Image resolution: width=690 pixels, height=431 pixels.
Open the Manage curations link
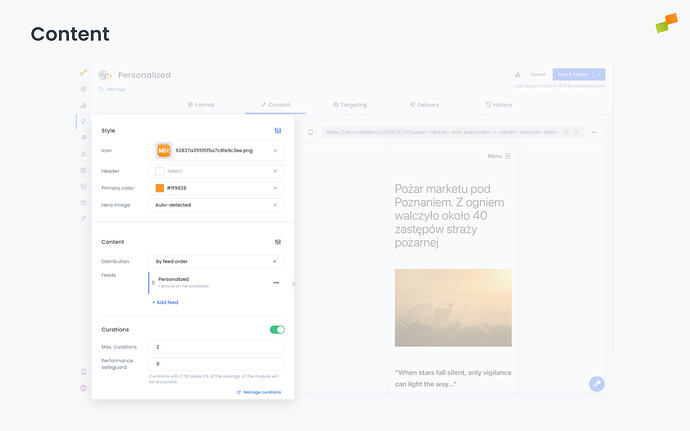(259, 392)
